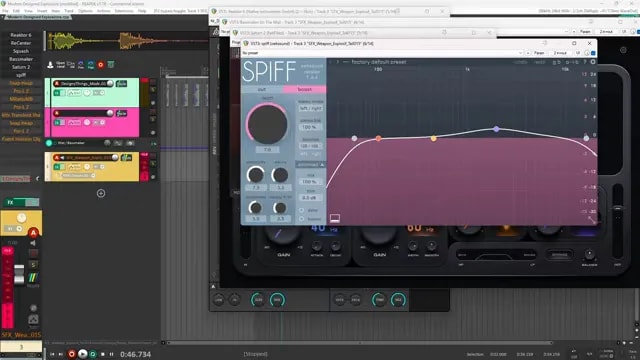640x360 pixels.
Task: Open the mixer strip routing icon
Action: [x=33, y=278]
